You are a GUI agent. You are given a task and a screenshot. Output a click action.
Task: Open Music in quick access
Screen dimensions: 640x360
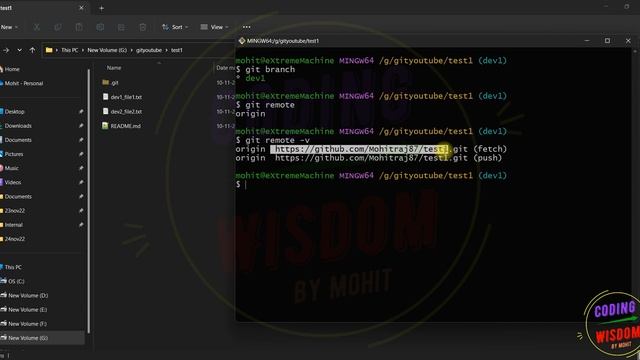[10, 168]
